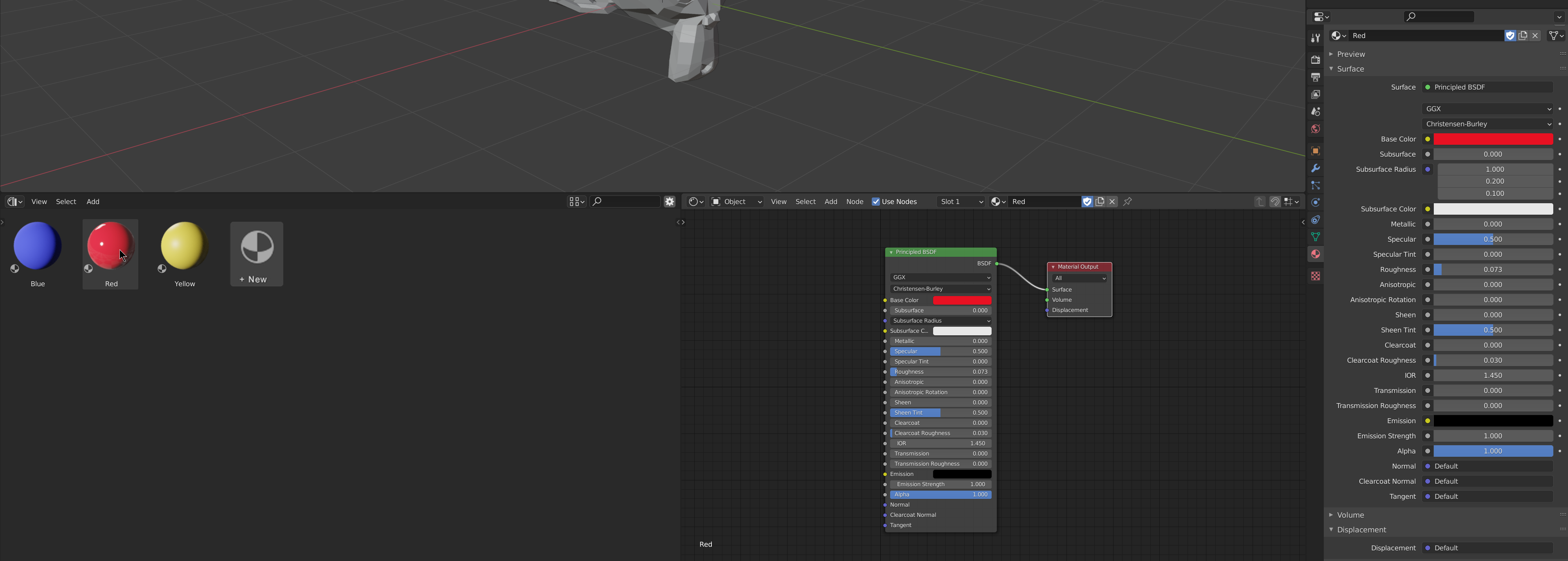Select the Yellow material thumbnail
Screen dimensions: 1568x561
[184, 254]
